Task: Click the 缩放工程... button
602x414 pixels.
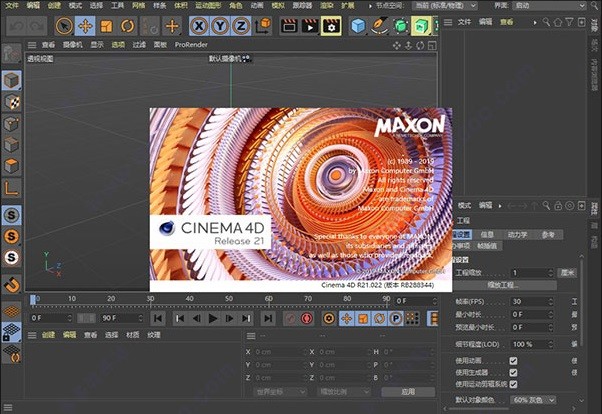Action: point(503,285)
